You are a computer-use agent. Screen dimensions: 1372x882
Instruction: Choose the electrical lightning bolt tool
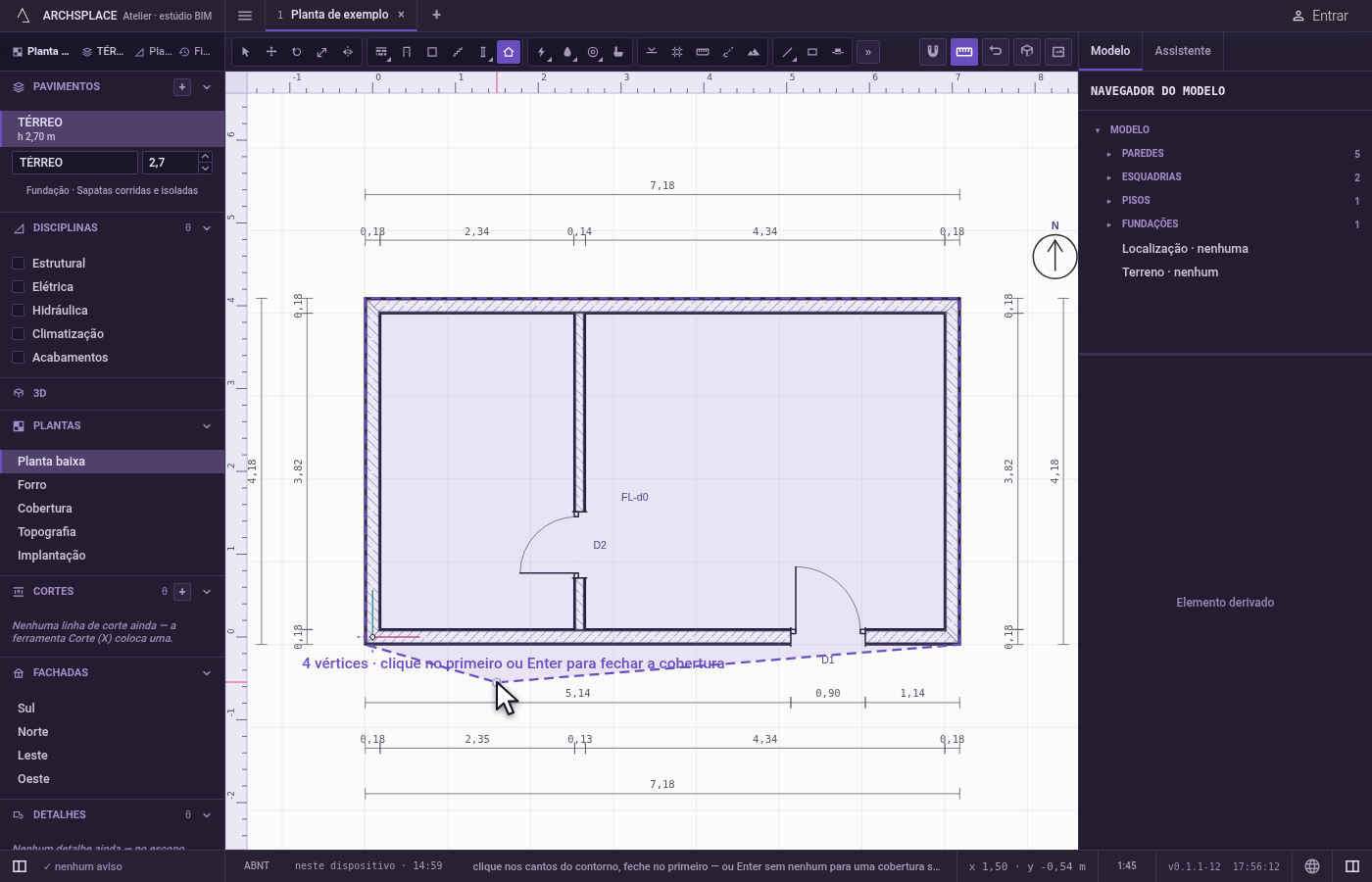pos(542,52)
